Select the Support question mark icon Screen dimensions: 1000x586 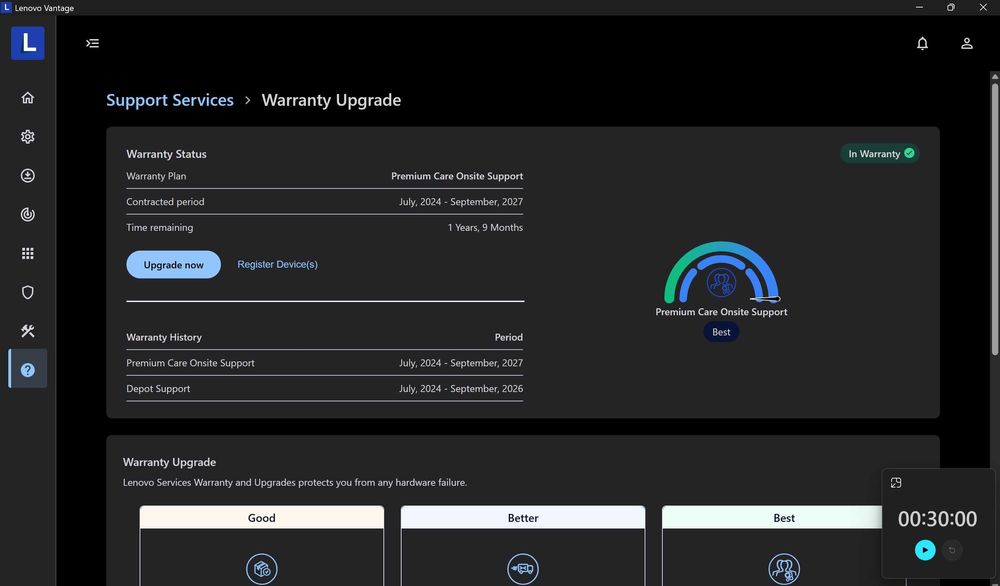click(x=27, y=370)
